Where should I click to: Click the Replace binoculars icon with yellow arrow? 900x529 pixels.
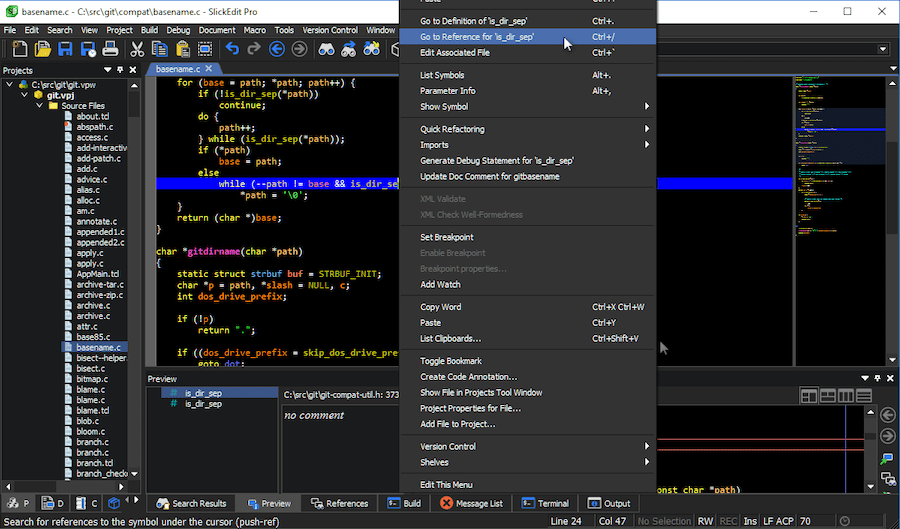coord(371,49)
